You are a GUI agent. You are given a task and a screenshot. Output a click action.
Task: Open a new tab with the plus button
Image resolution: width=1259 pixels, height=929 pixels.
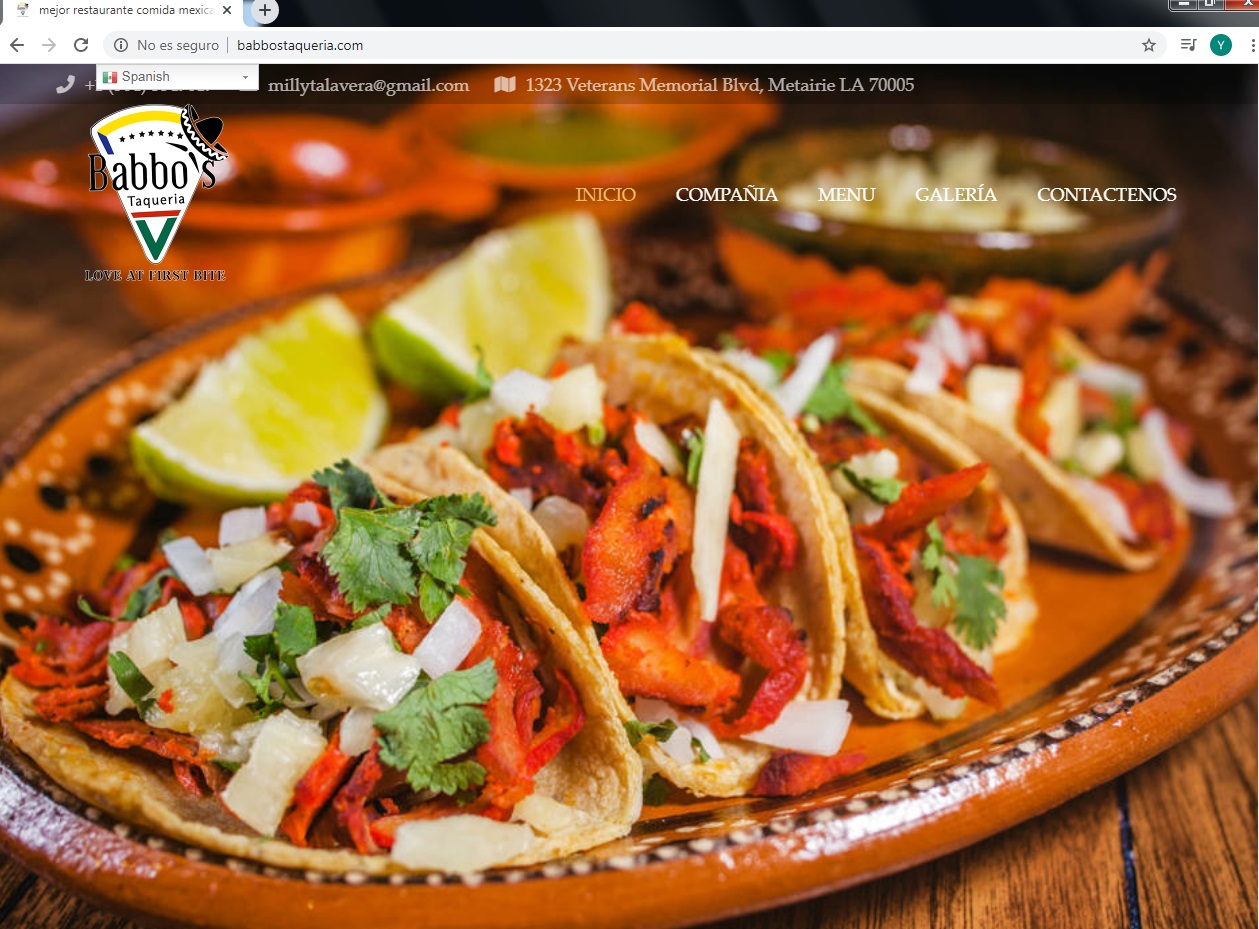pyautogui.click(x=264, y=10)
